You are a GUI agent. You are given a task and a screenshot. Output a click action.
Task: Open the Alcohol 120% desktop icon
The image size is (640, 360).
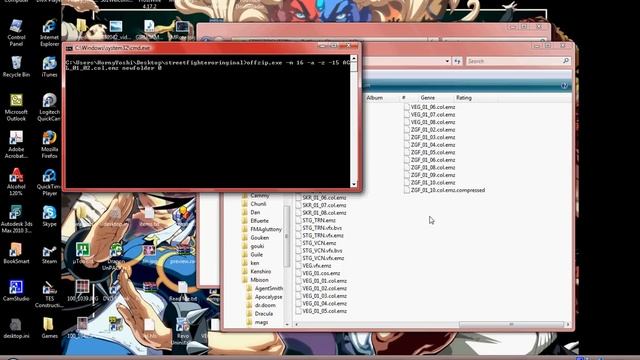(x=16, y=182)
